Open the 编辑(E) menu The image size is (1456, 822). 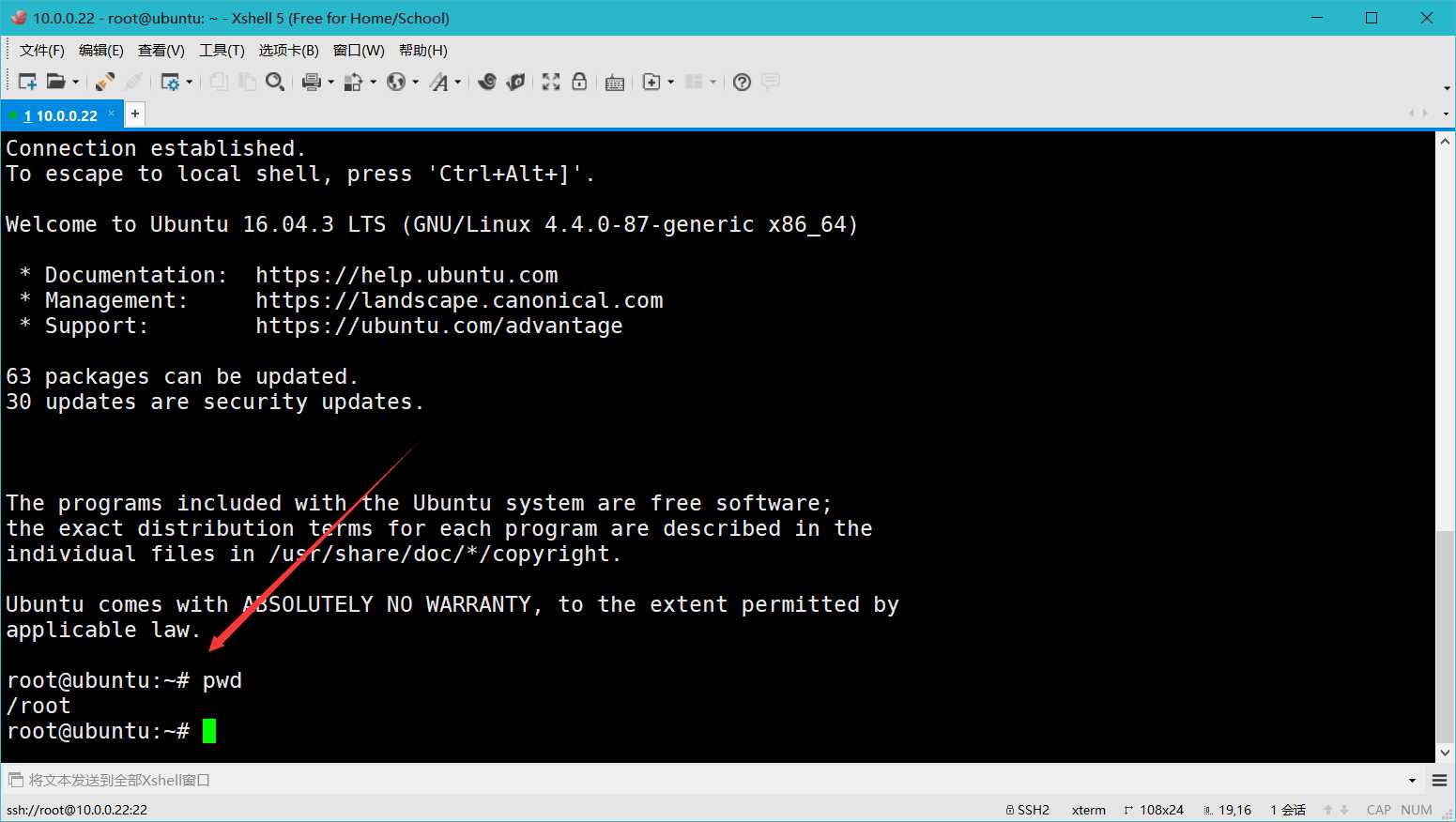101,51
